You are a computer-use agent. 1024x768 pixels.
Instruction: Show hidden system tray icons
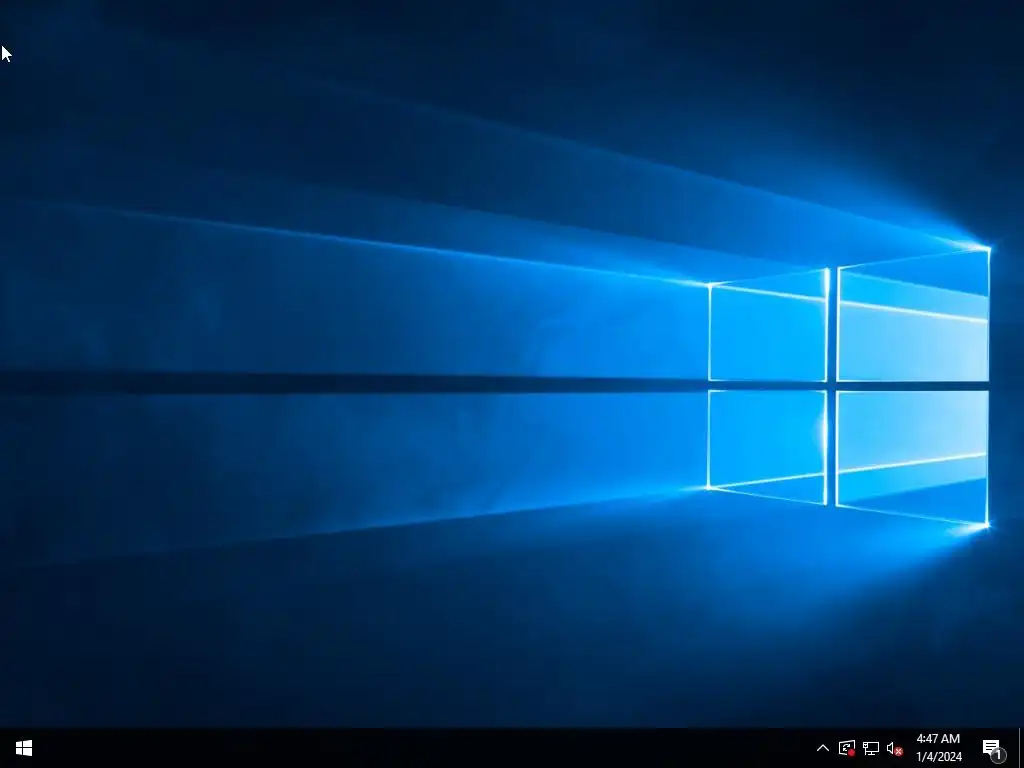pos(823,748)
